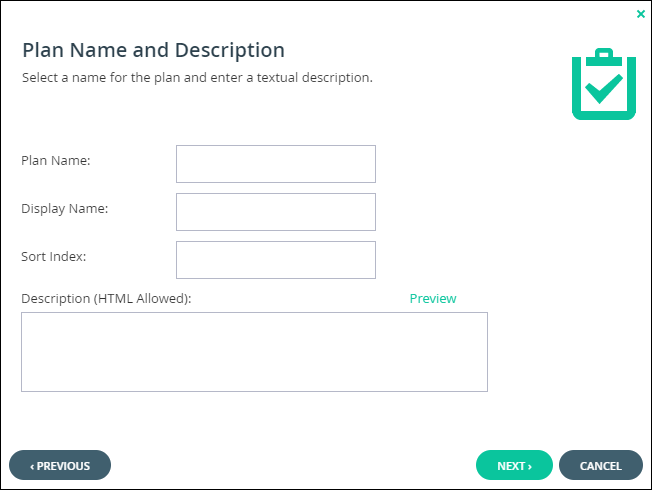Screen dimensions: 652x490
Task: Click the "Sort Index:" label
Action: click(x=54, y=257)
